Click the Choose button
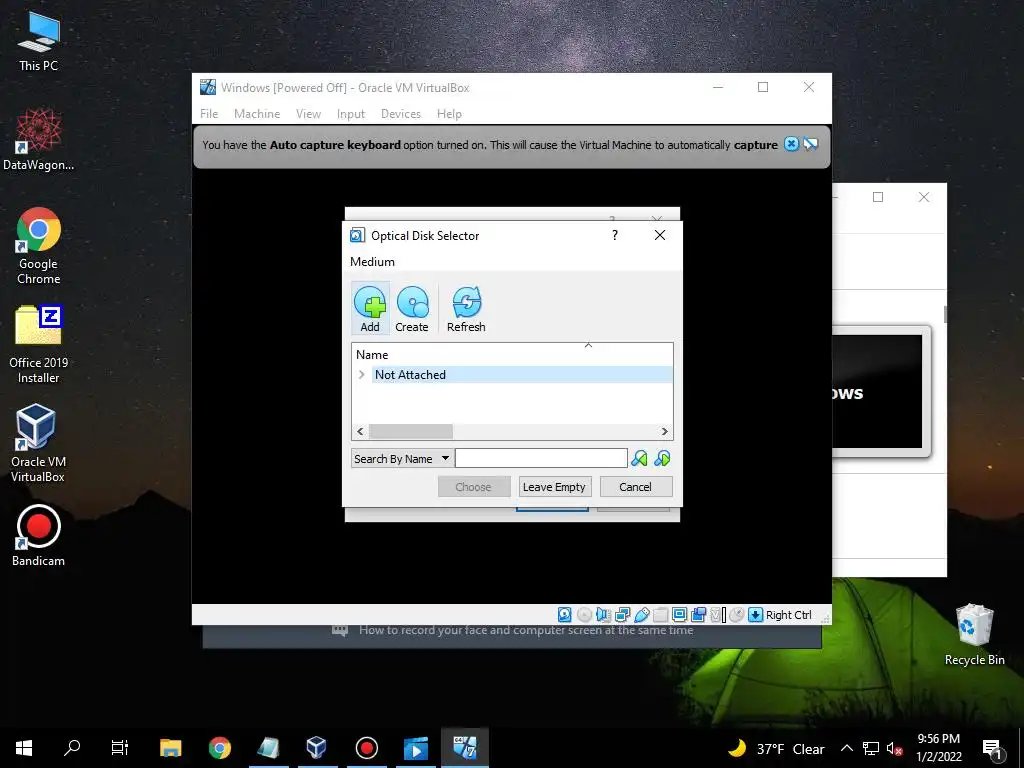The width and height of the screenshot is (1024, 768). pyautogui.click(x=473, y=487)
